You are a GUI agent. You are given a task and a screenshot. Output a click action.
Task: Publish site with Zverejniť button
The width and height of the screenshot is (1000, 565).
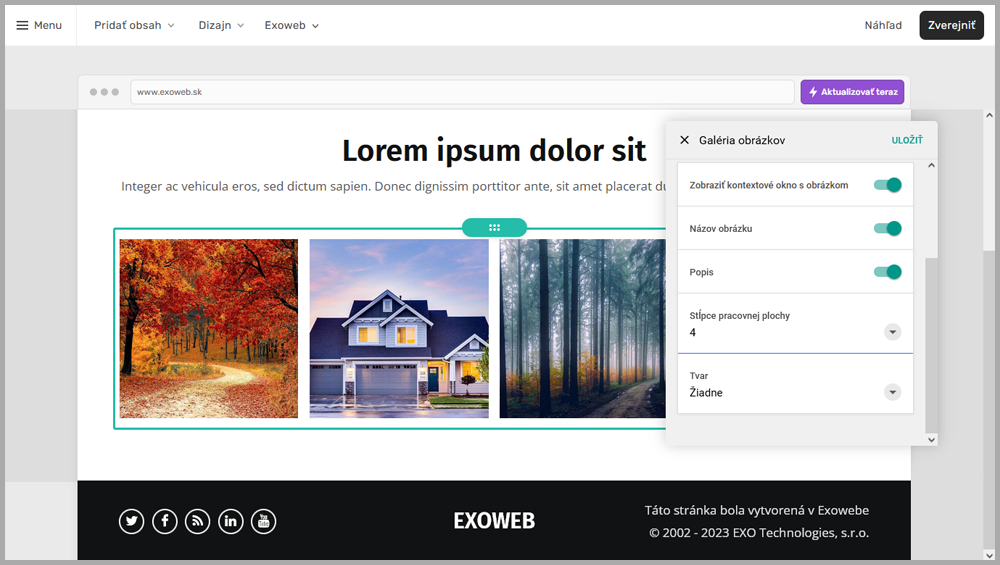click(951, 26)
